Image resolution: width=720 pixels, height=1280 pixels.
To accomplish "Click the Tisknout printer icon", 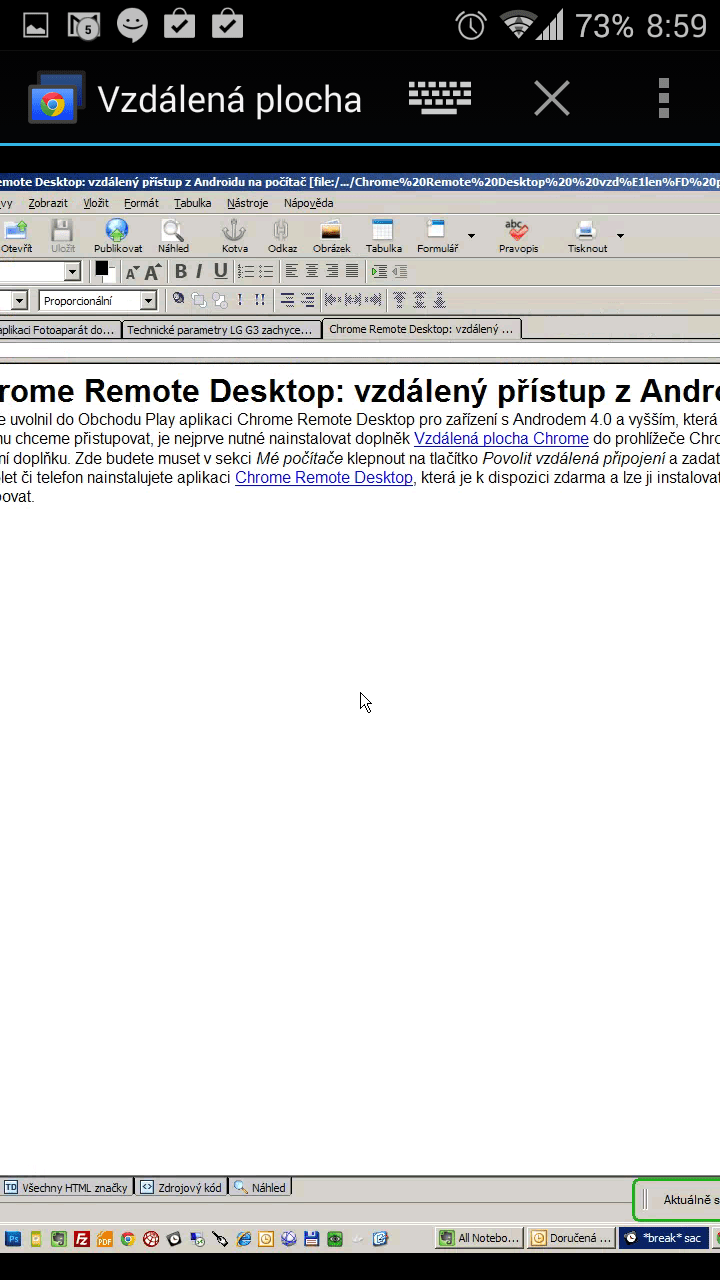I will click(587, 236).
